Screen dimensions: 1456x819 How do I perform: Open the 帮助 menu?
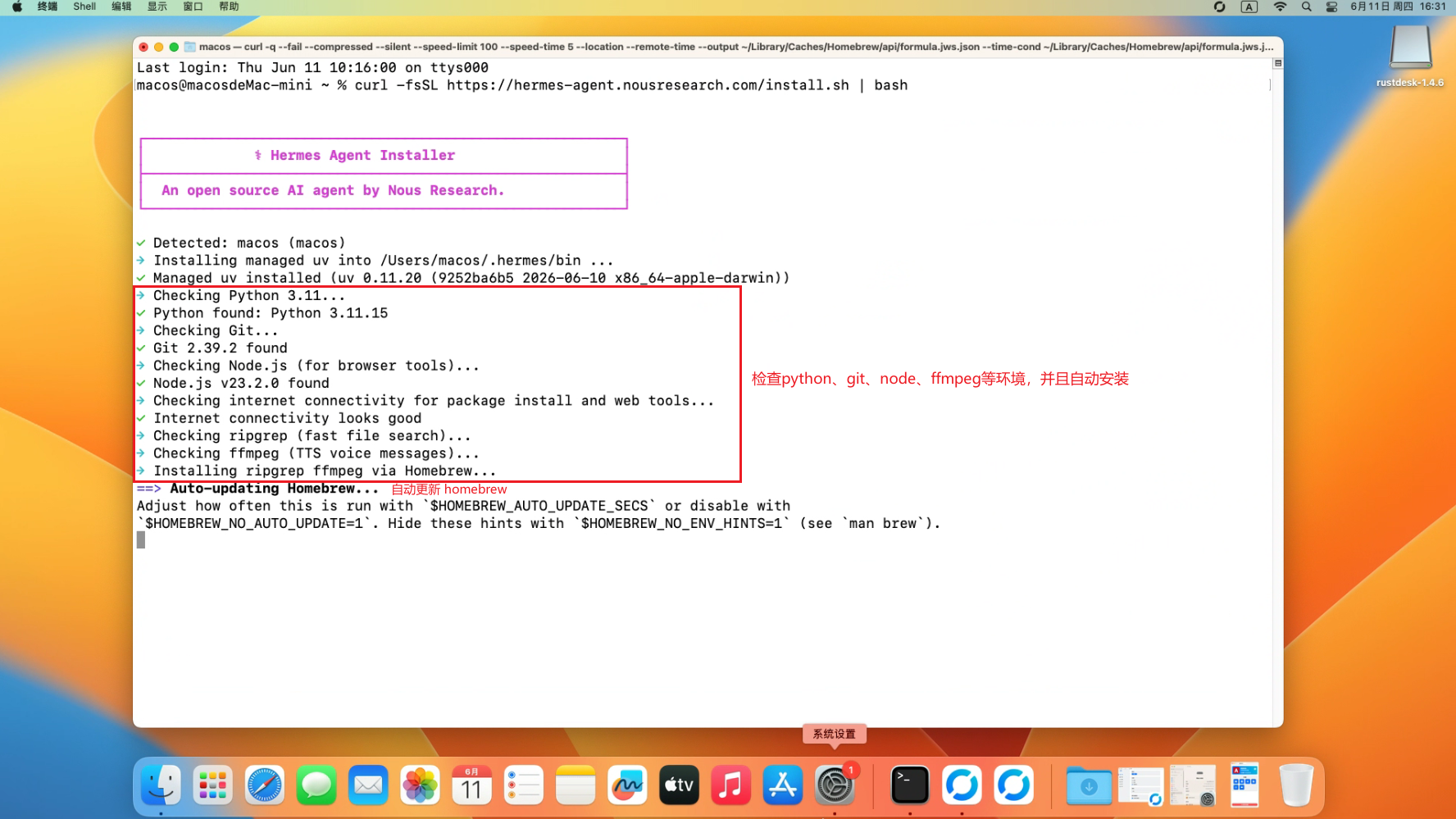coord(230,7)
